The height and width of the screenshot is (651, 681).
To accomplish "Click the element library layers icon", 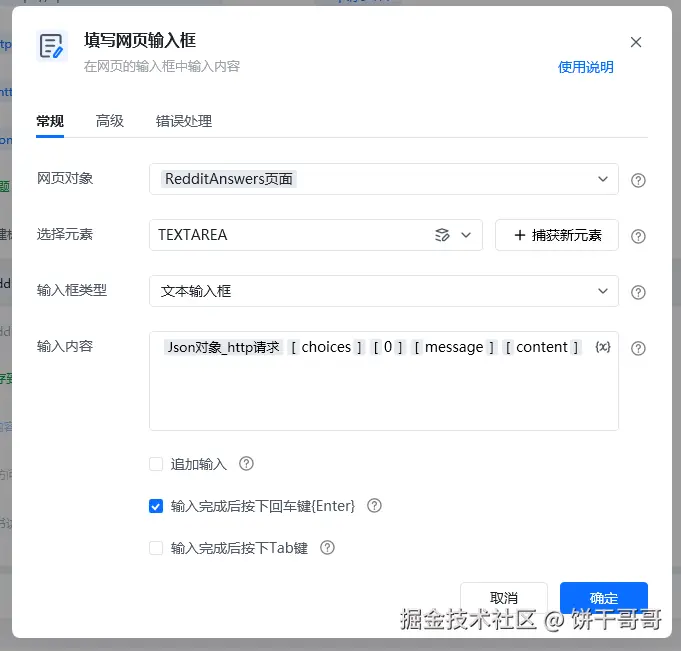I will [x=442, y=235].
